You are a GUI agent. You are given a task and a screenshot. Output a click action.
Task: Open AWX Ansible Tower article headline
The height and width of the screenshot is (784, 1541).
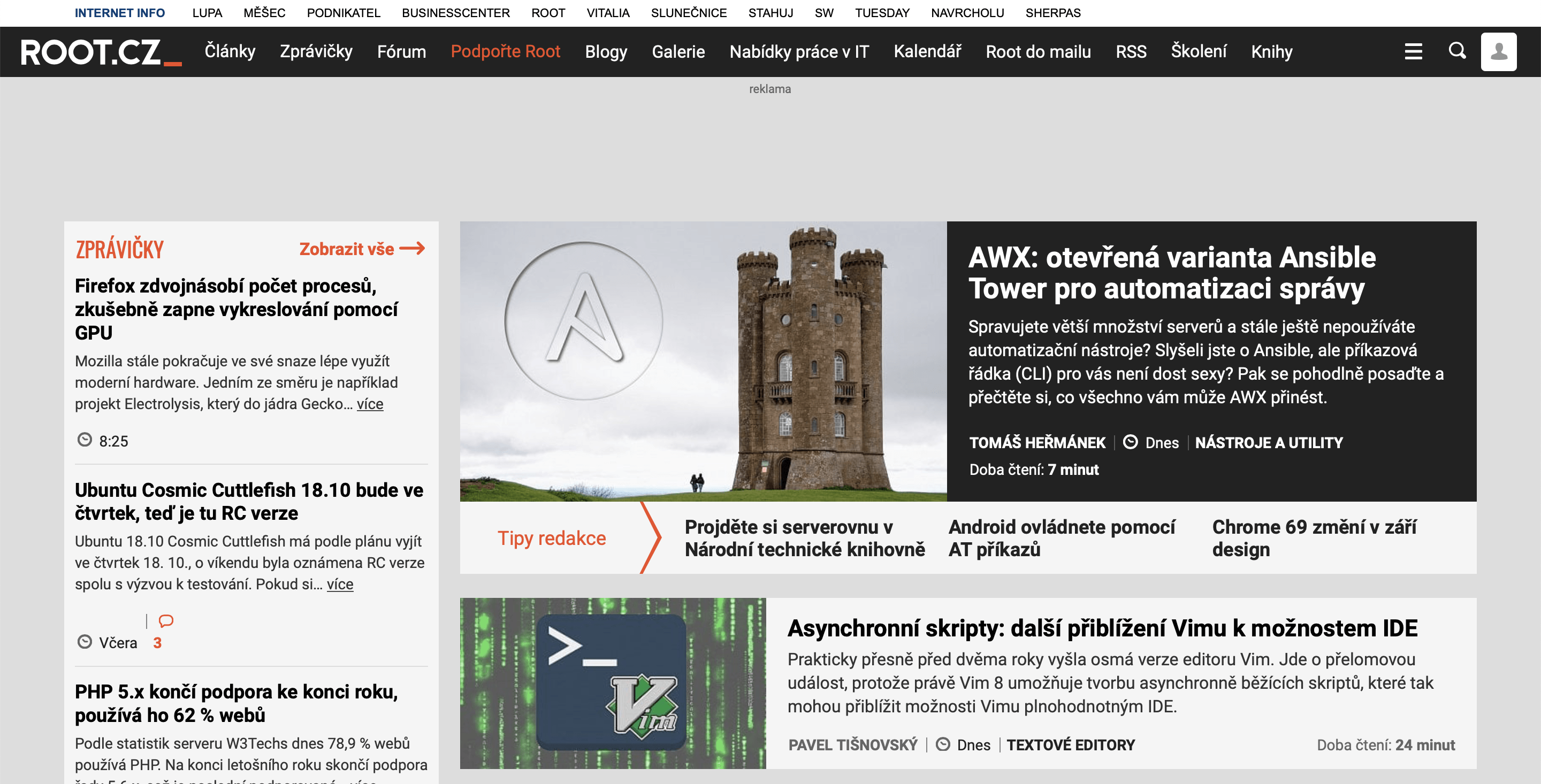click(1171, 272)
